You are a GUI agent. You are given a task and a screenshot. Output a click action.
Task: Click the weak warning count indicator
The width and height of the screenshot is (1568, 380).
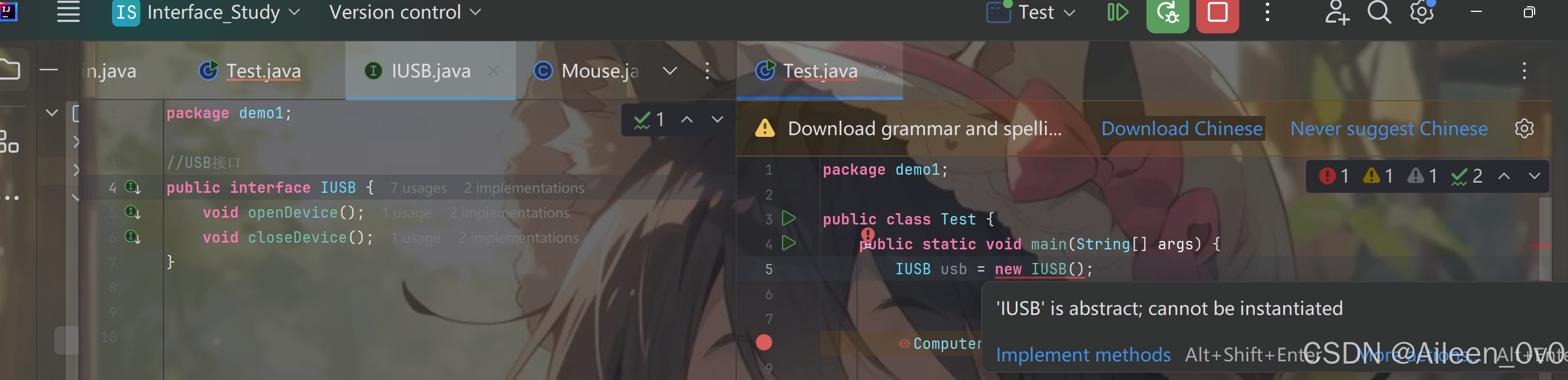(x=1423, y=176)
